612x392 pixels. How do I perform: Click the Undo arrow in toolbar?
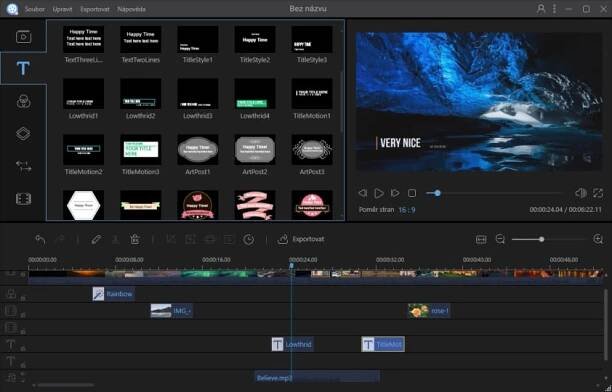click(x=40, y=239)
